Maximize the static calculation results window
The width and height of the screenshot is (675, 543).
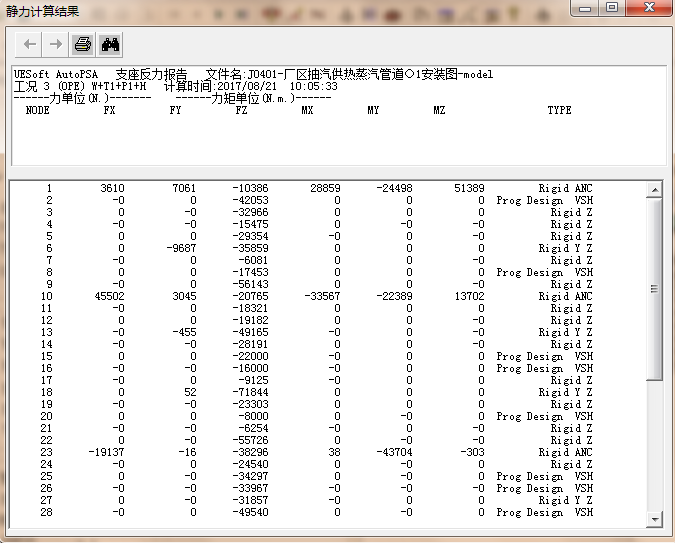tap(611, 8)
